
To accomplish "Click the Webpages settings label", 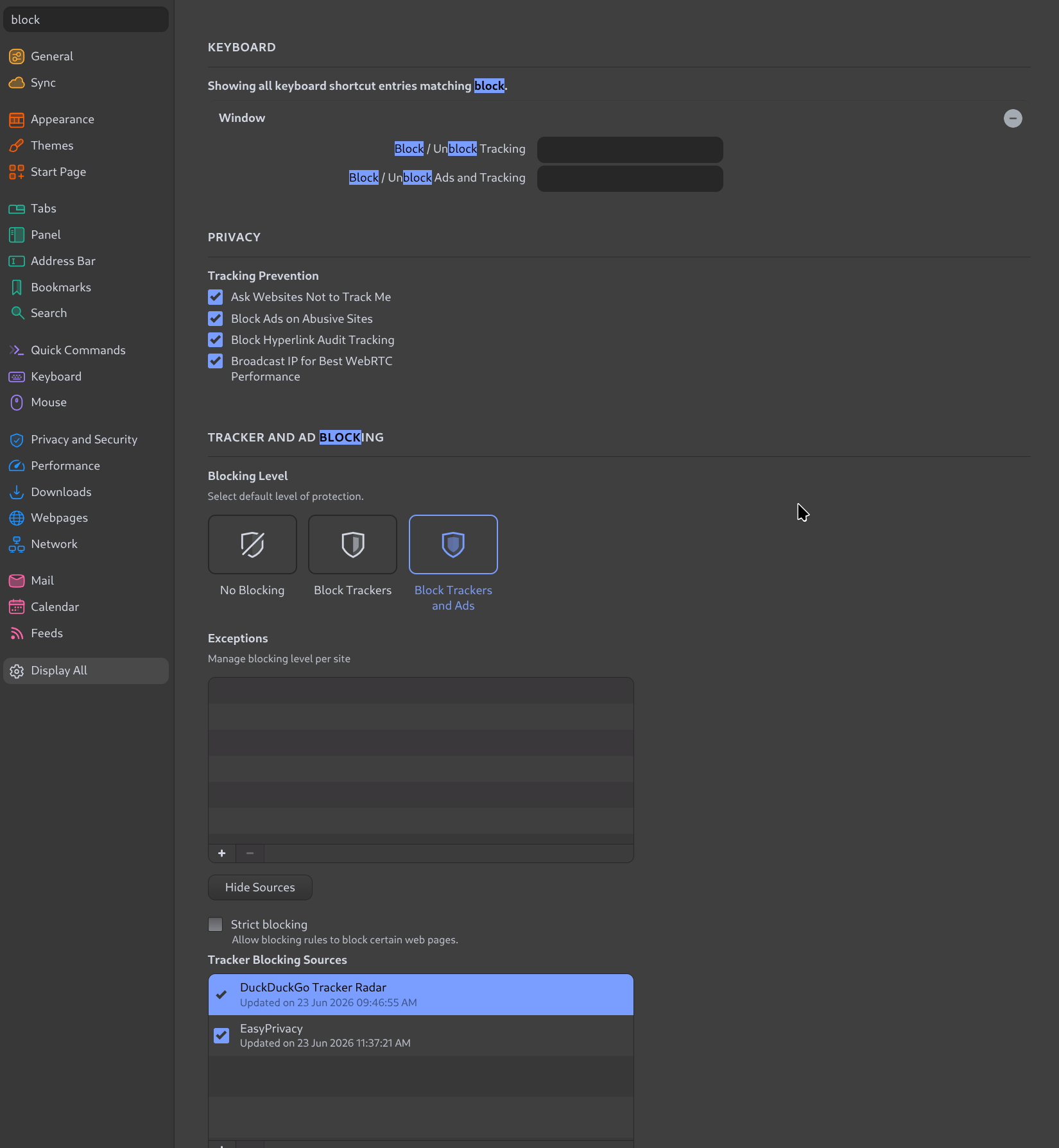I will coord(60,518).
